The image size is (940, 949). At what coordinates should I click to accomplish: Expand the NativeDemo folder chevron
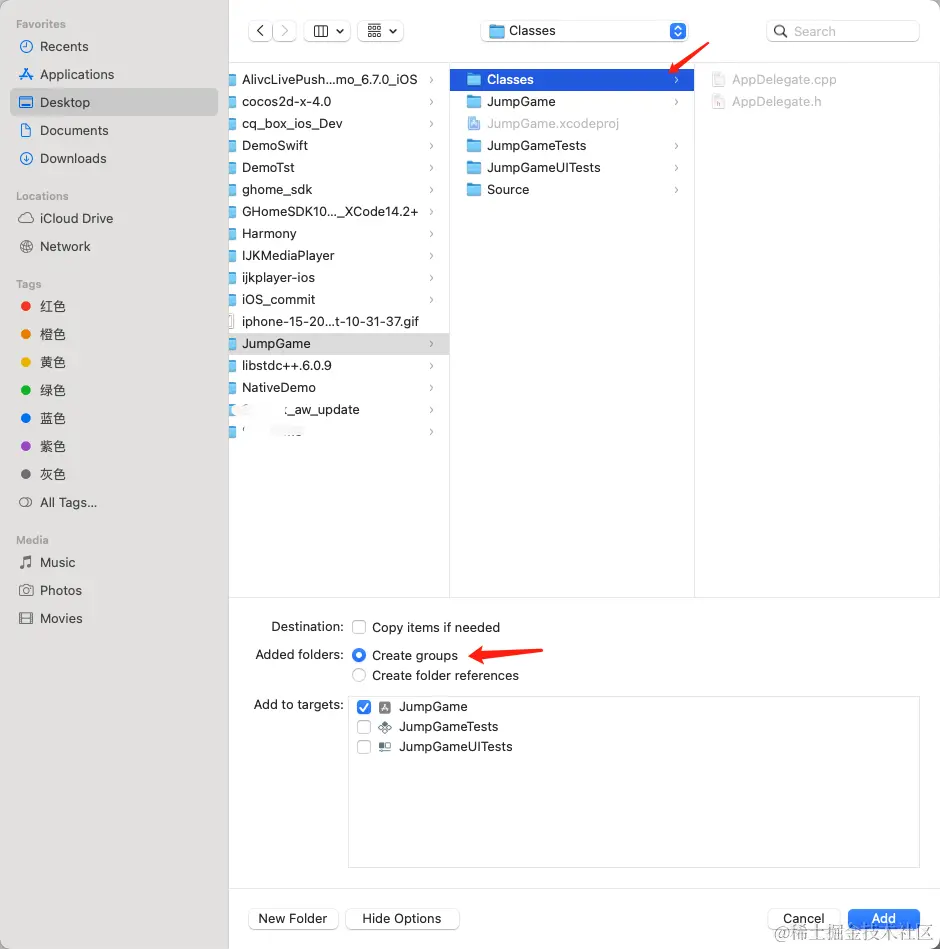(x=431, y=387)
